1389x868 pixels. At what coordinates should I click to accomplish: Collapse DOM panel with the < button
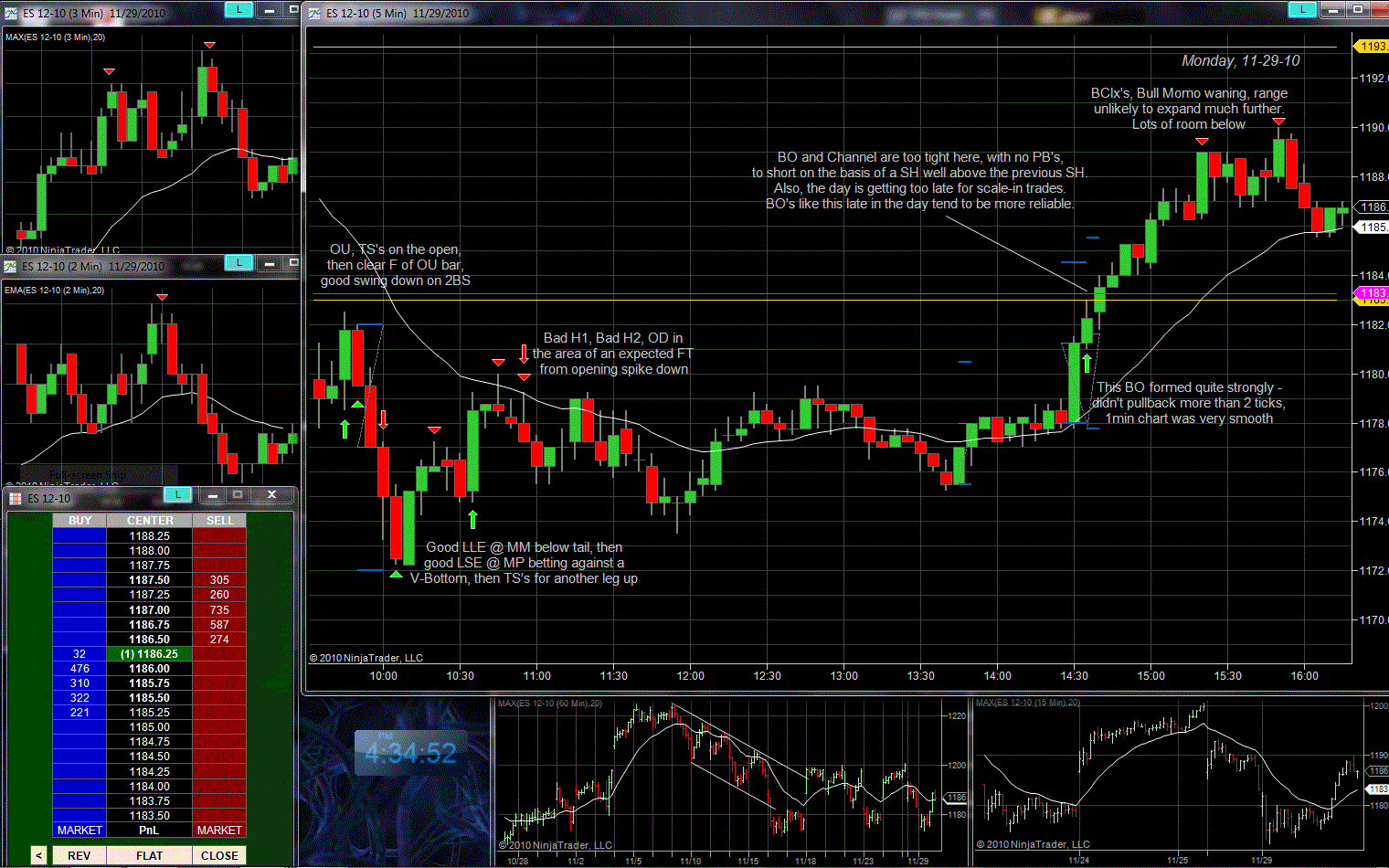tap(38, 855)
